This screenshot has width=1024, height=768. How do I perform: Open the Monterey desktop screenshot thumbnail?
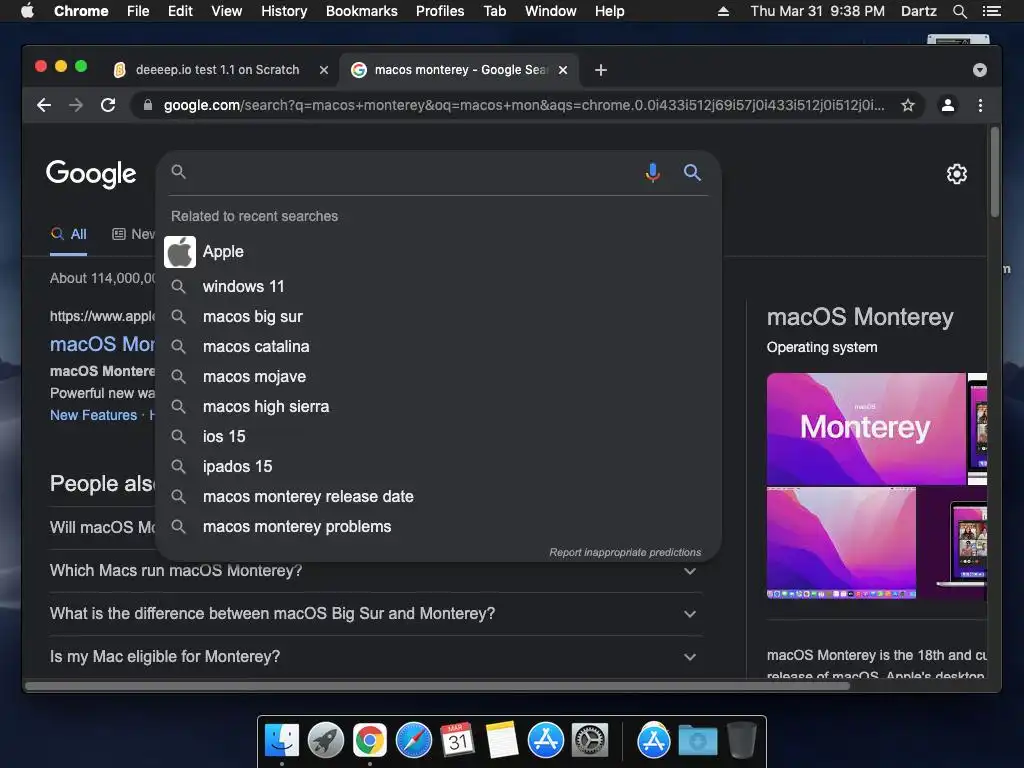tap(841, 543)
